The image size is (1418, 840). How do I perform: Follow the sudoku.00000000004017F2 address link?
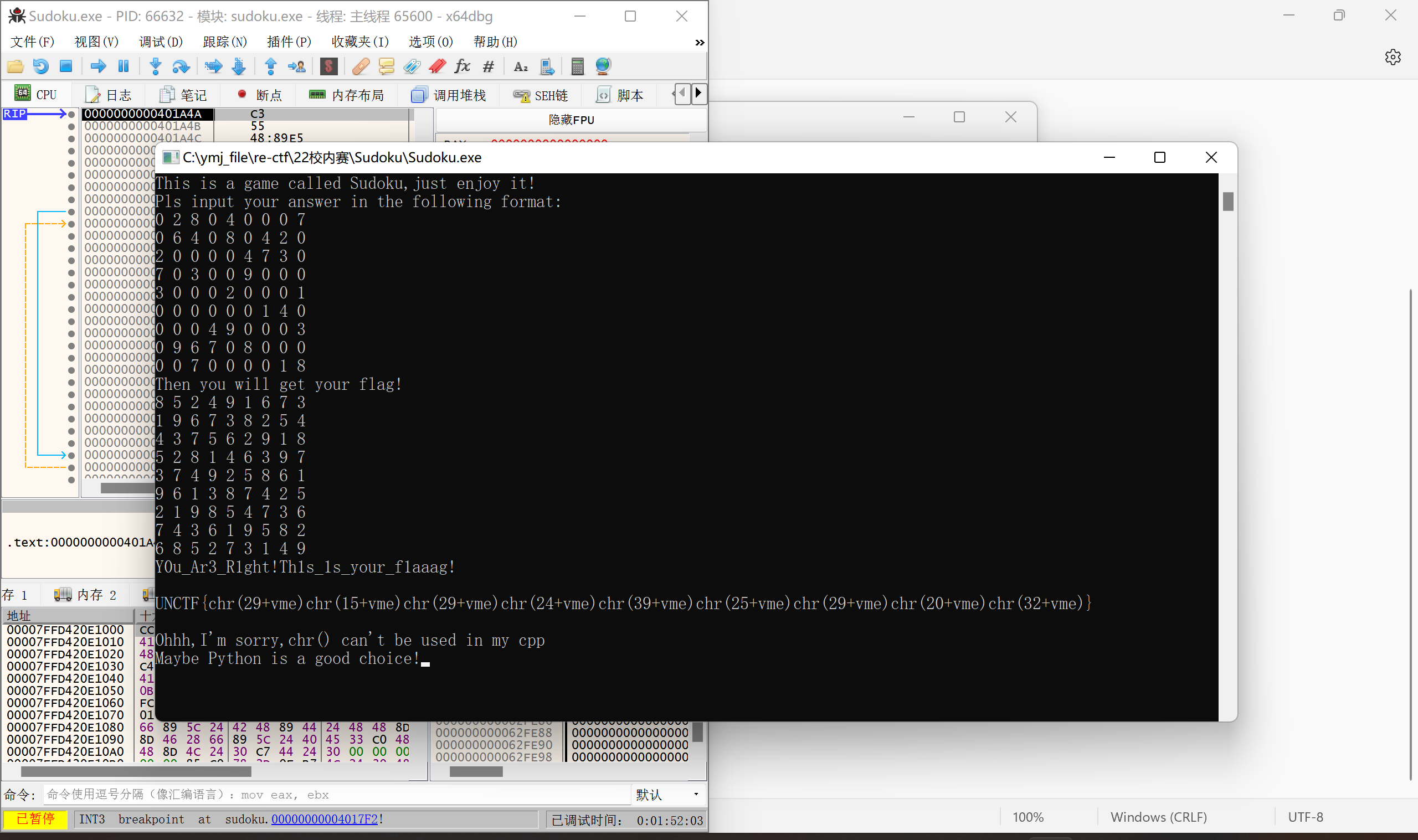click(x=324, y=819)
